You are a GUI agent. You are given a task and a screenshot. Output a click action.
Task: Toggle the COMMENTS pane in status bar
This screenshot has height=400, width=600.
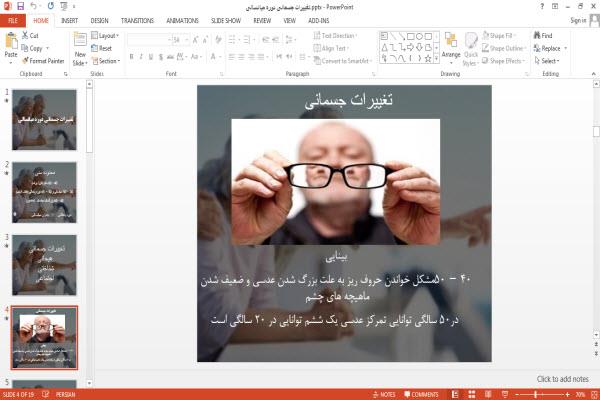pos(421,394)
